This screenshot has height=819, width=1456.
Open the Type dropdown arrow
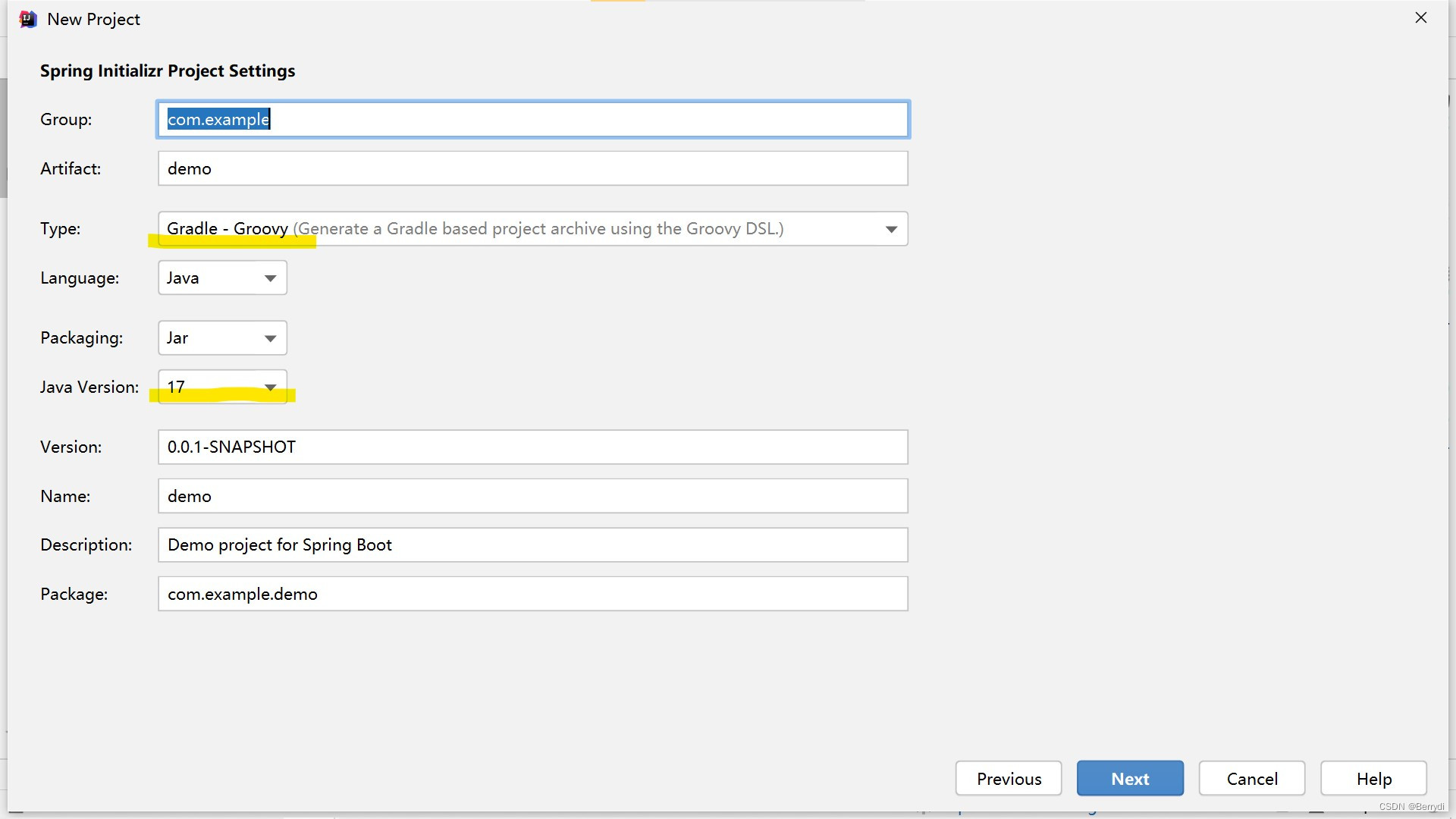891,229
